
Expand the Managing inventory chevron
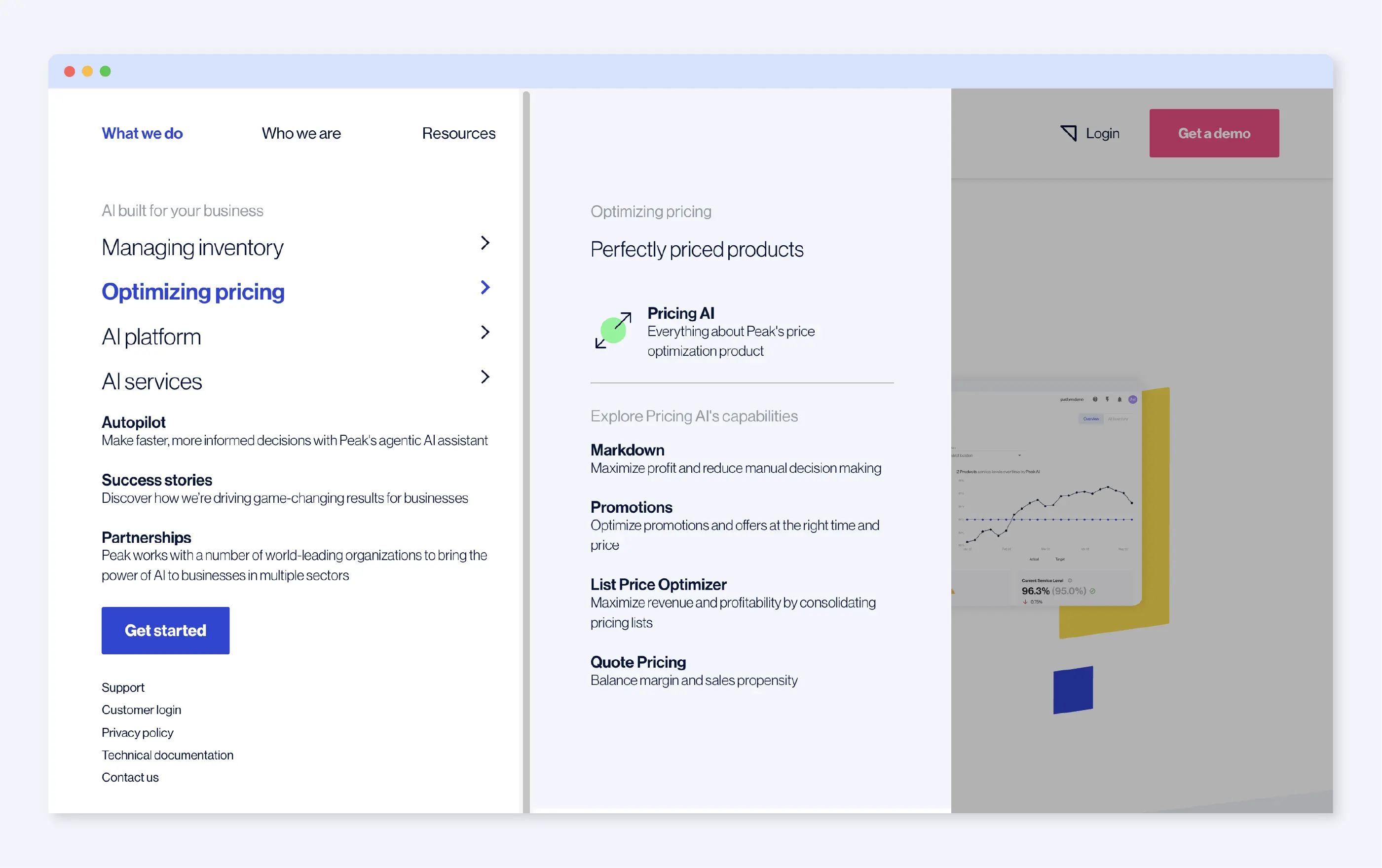(485, 242)
